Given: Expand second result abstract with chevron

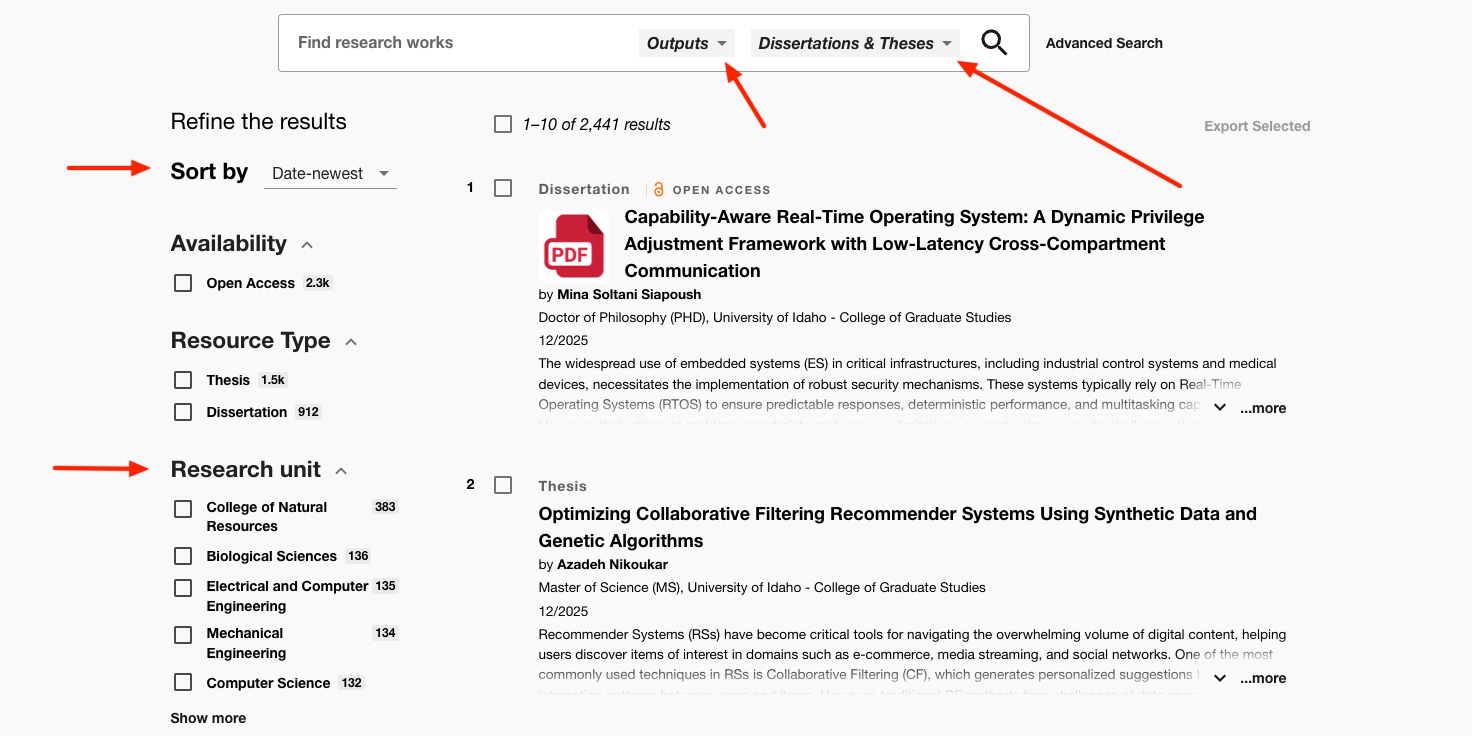Looking at the screenshot, I should click(x=1220, y=678).
